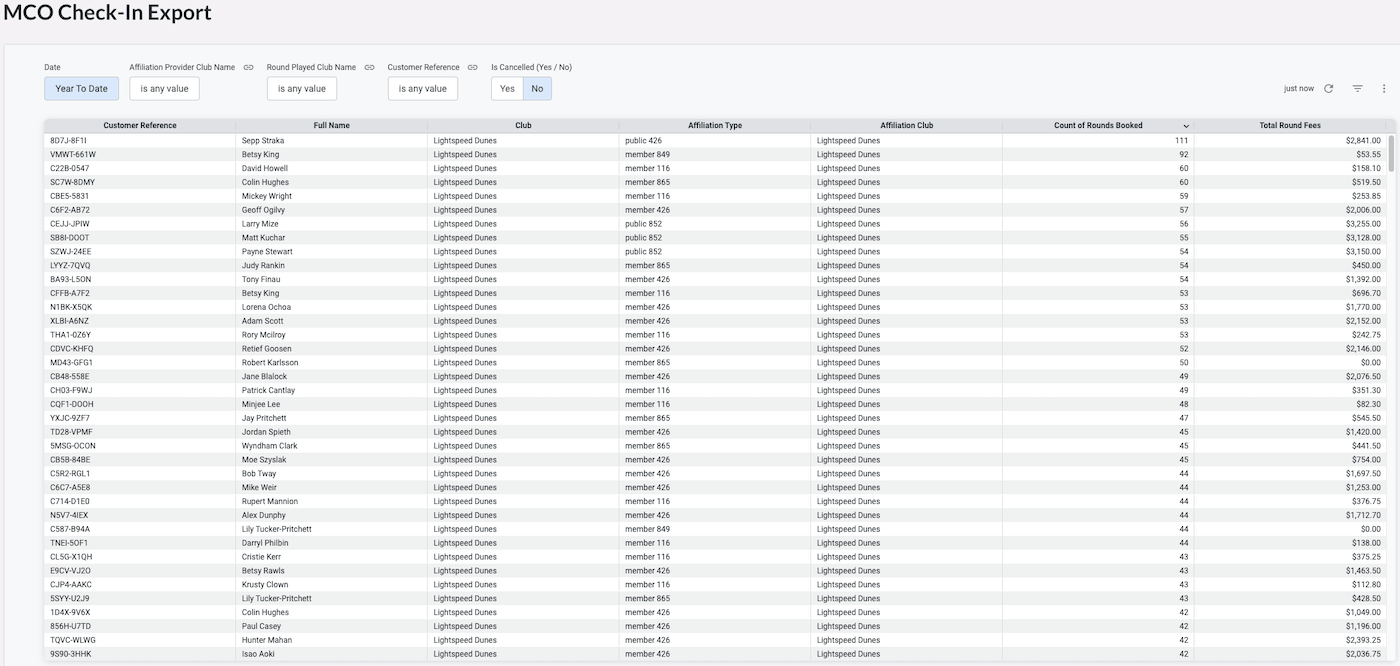Image resolution: width=1400 pixels, height=666 pixels.
Task: Sort by Count of Rounds Booked header
Action: click(x=1098, y=126)
